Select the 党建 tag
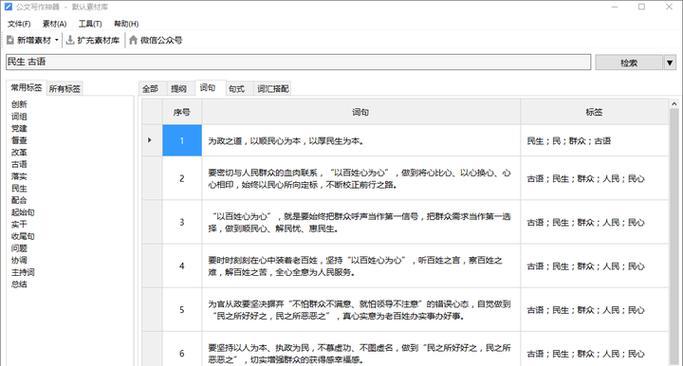Screen dimensions: 683x366 19,128
